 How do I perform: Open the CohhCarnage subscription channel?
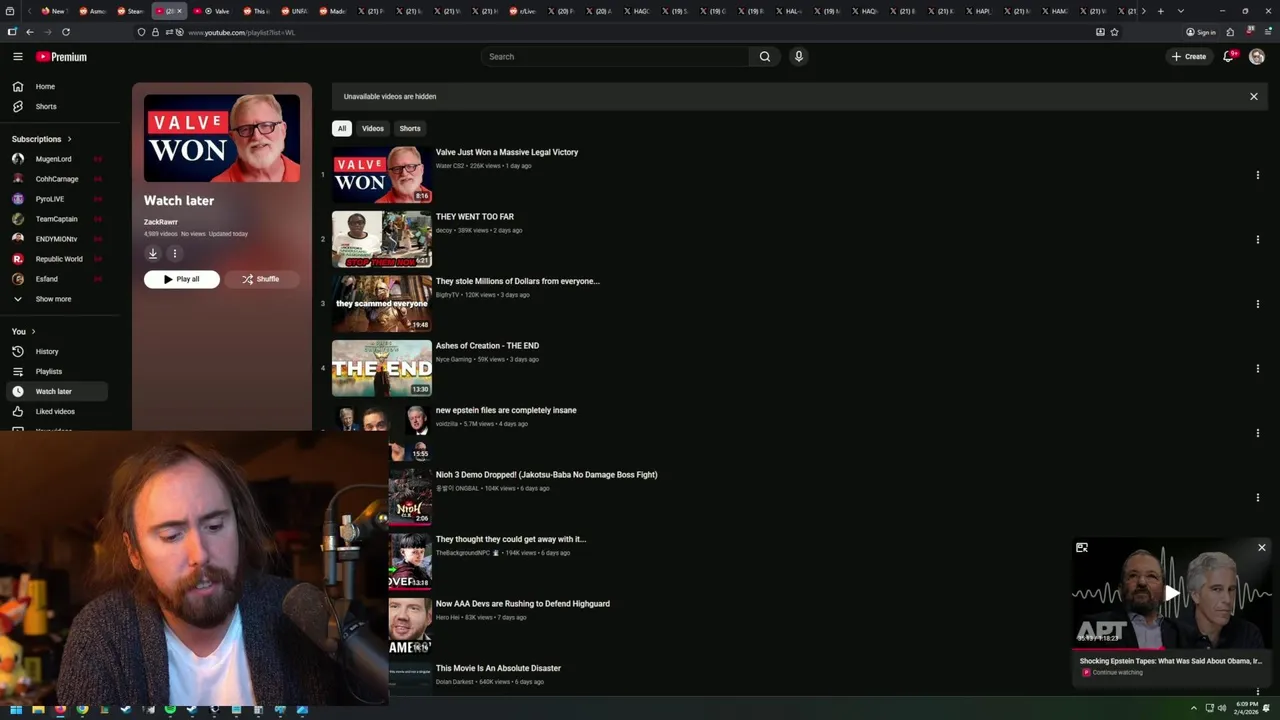(56, 179)
